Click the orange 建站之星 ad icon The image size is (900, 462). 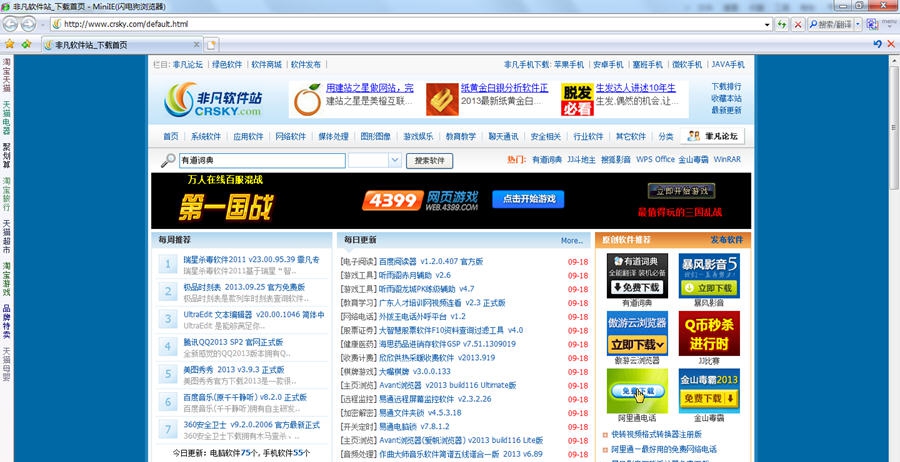307,100
